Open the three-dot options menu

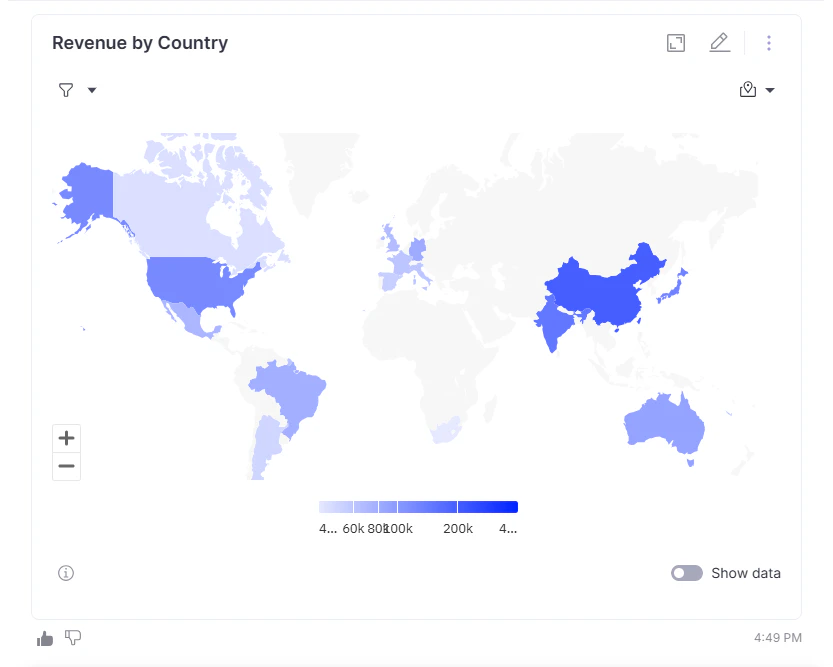point(769,42)
